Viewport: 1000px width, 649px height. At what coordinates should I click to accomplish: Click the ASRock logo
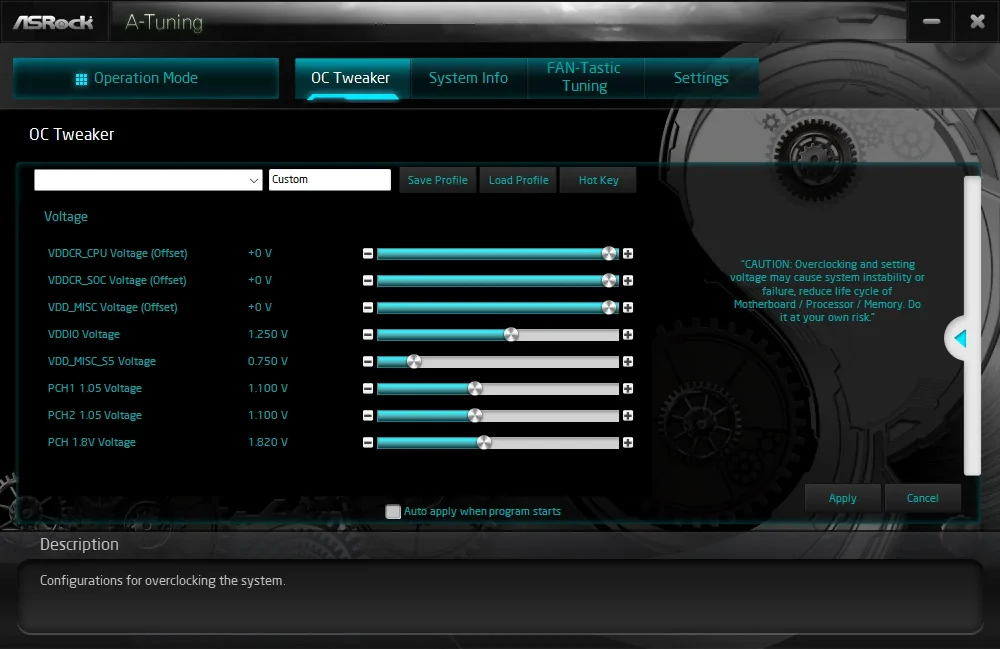[x=54, y=22]
